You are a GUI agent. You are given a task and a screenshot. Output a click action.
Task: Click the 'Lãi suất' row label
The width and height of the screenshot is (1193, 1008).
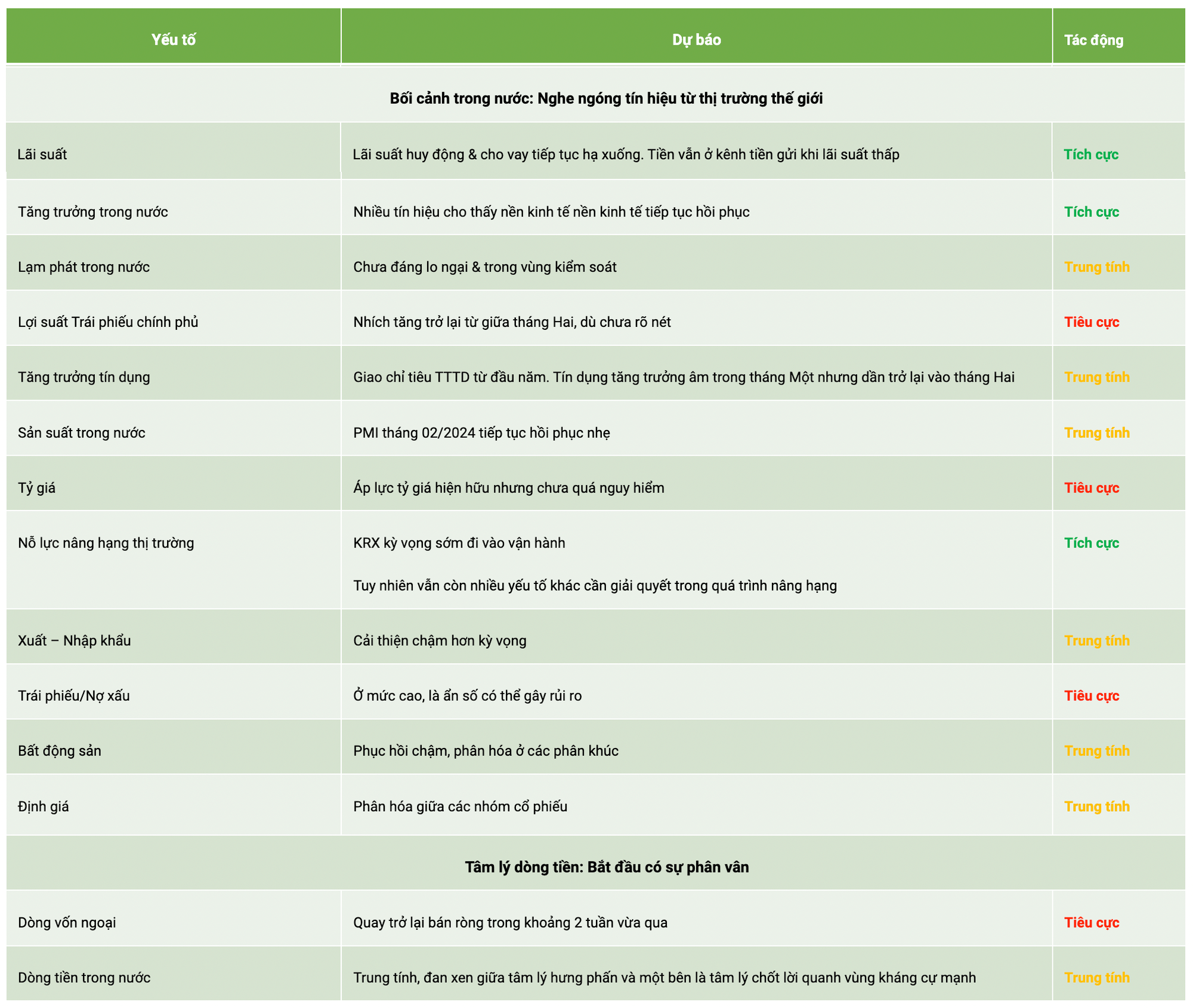click(x=42, y=154)
